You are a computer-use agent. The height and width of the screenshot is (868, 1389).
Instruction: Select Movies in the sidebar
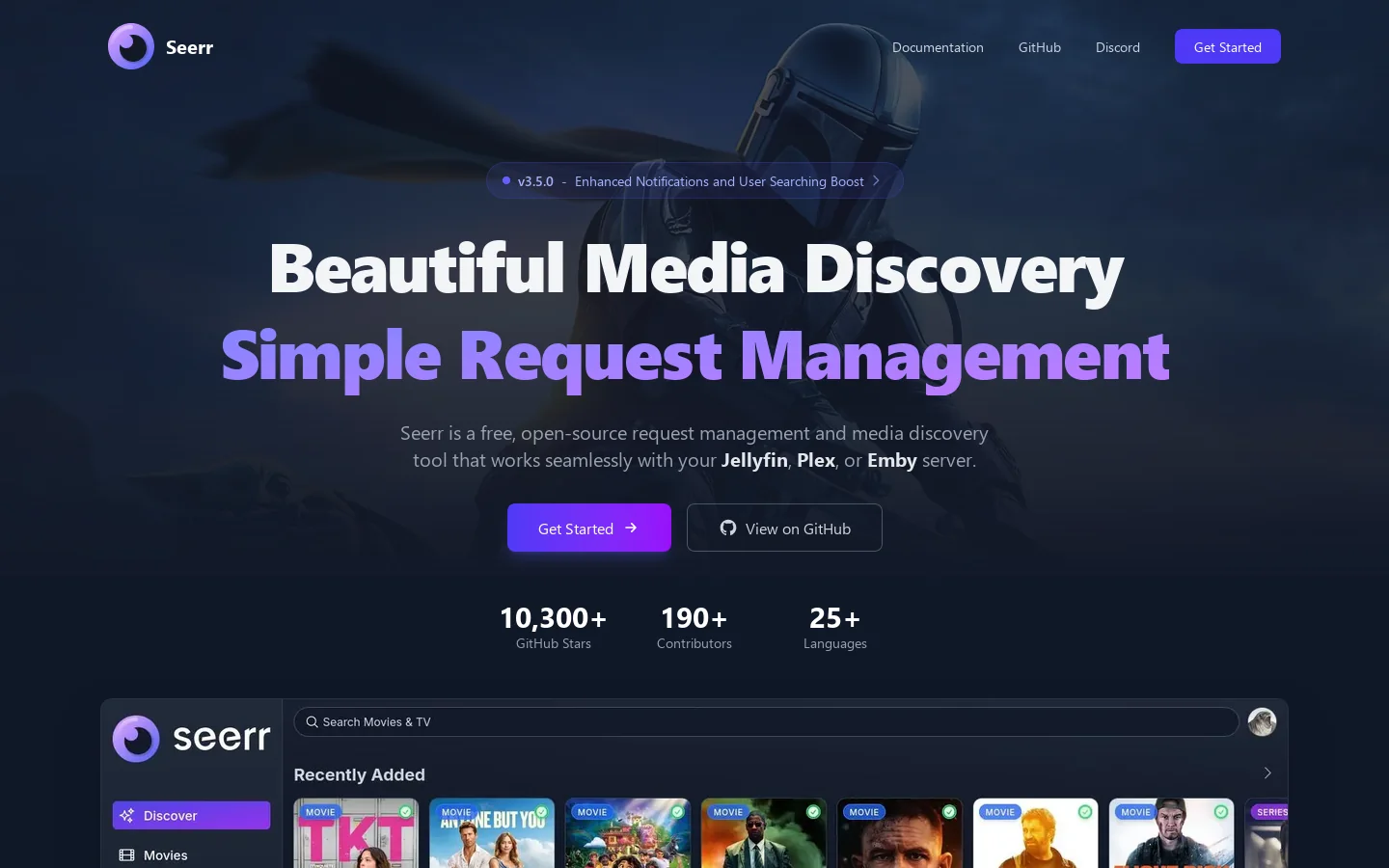click(x=191, y=854)
